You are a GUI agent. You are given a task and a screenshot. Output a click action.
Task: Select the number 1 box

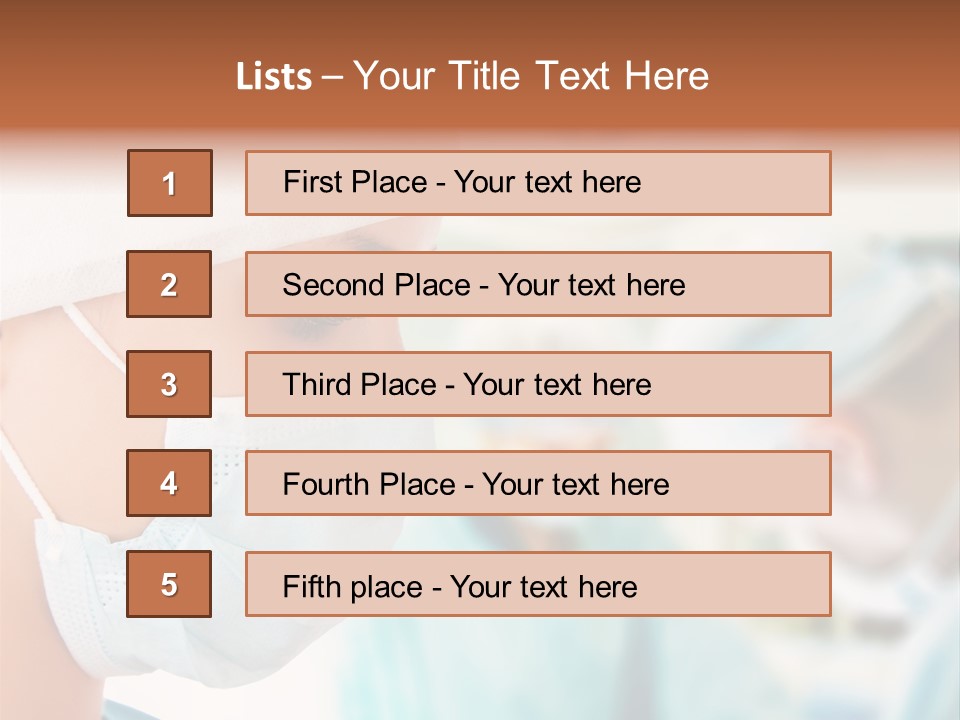tap(170, 183)
